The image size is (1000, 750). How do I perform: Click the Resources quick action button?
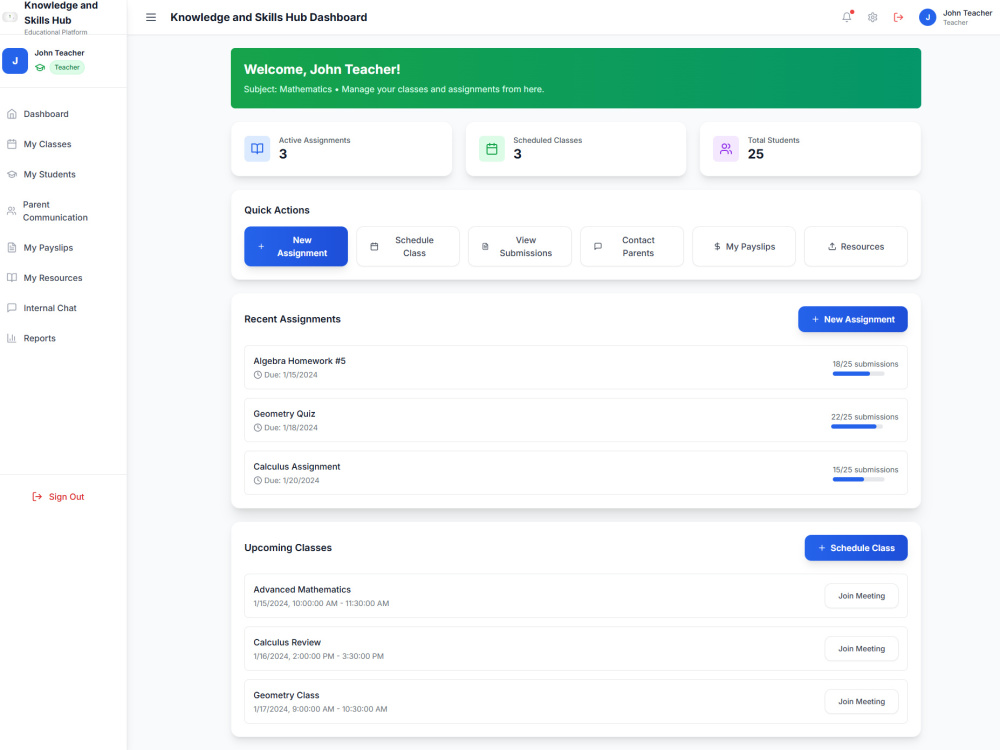coord(856,246)
